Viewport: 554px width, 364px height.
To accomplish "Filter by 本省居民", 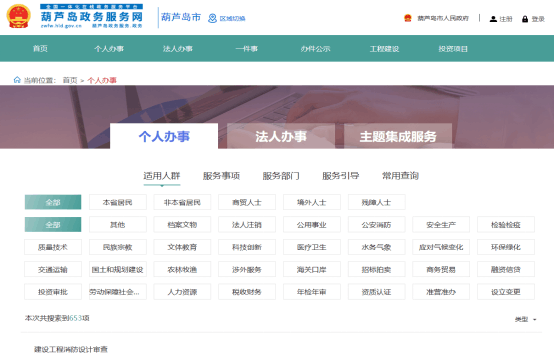I will click(x=118, y=202).
